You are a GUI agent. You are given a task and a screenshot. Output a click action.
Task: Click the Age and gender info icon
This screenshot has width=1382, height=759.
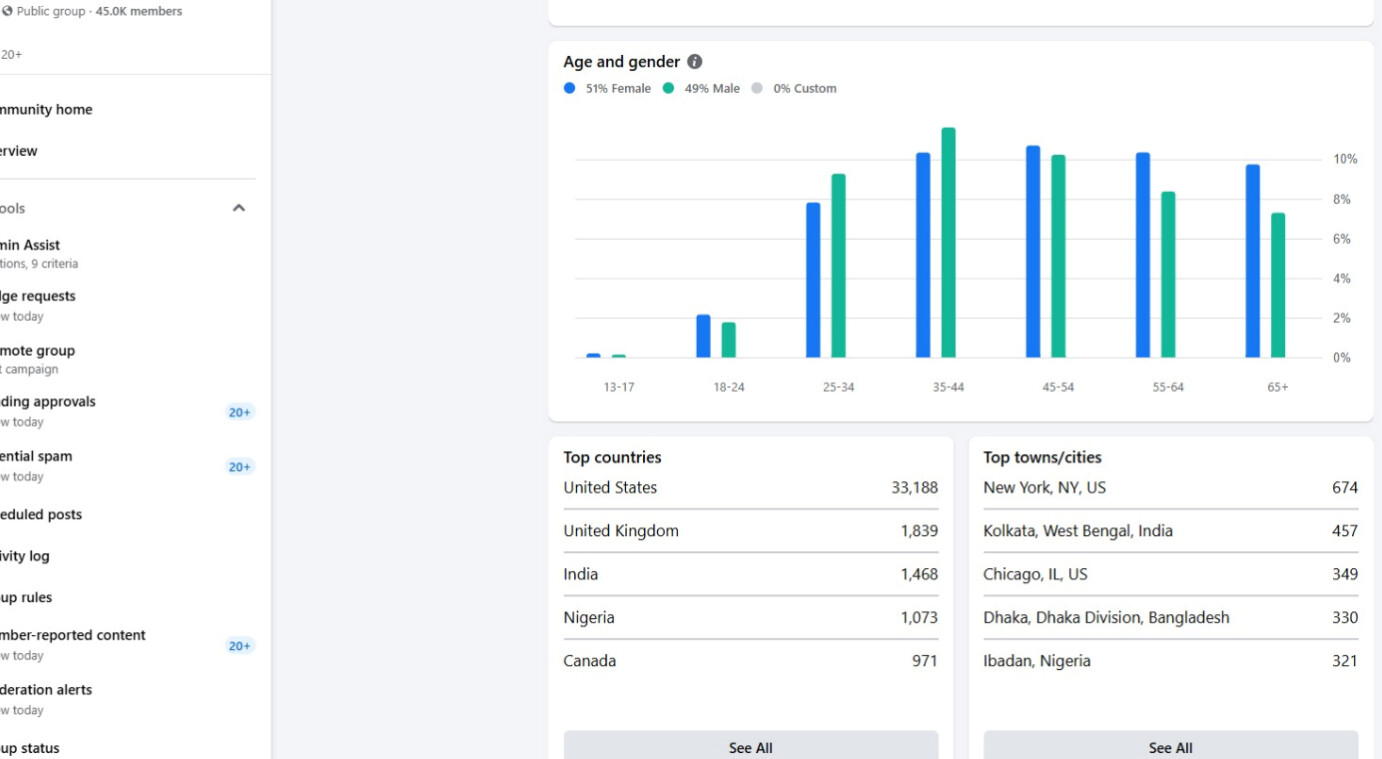click(695, 62)
